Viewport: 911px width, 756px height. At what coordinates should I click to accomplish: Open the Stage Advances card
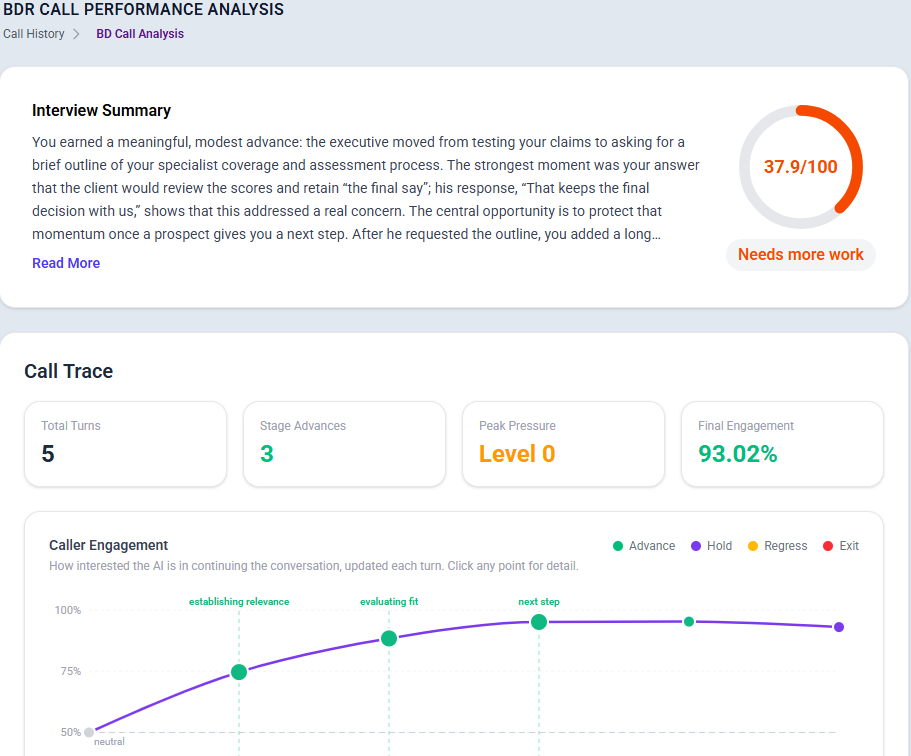(x=345, y=444)
